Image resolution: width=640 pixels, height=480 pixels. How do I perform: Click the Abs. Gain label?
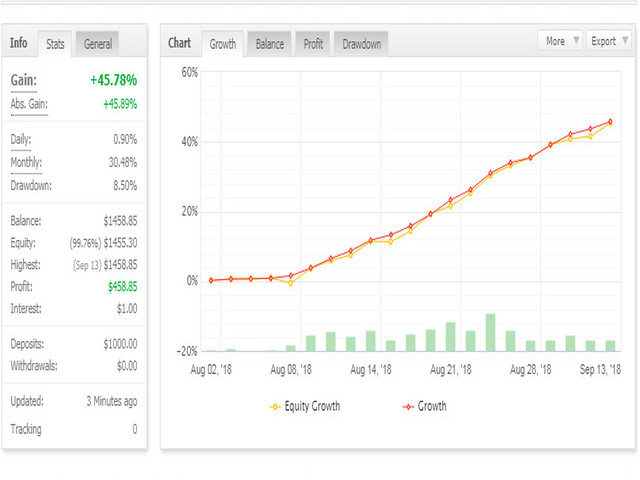[29, 104]
